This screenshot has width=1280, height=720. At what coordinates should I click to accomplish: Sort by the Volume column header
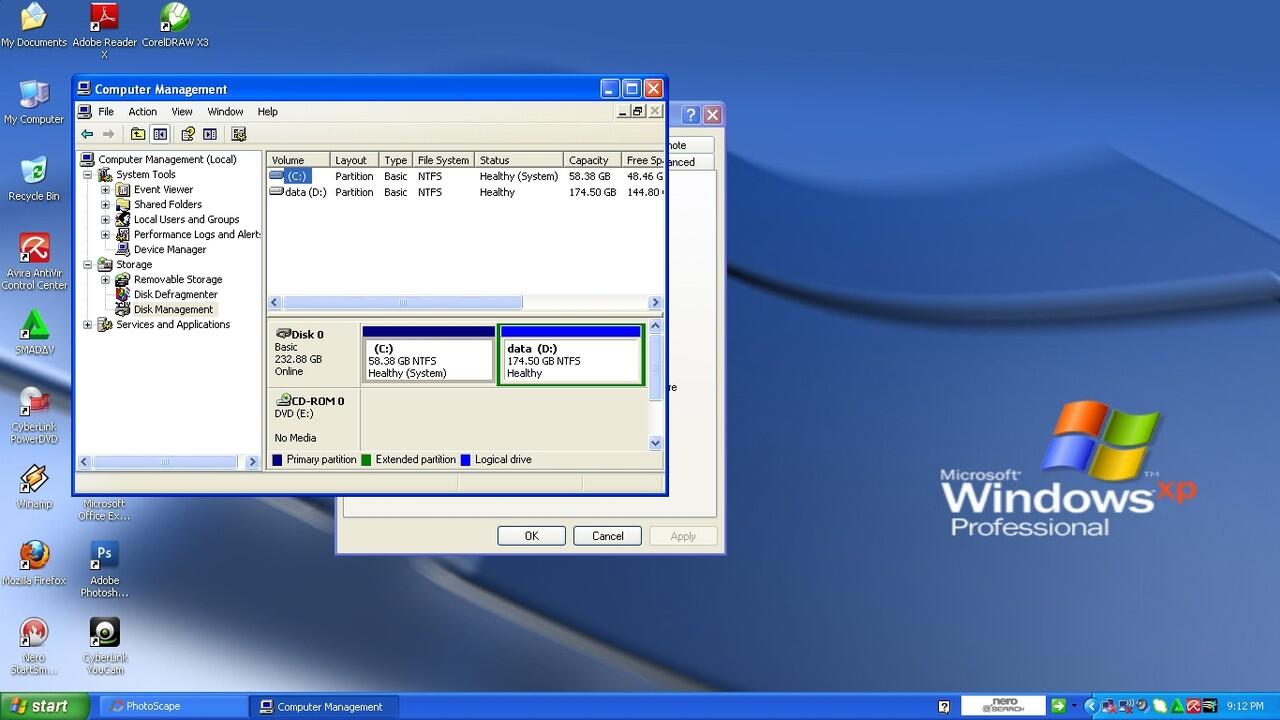298,160
